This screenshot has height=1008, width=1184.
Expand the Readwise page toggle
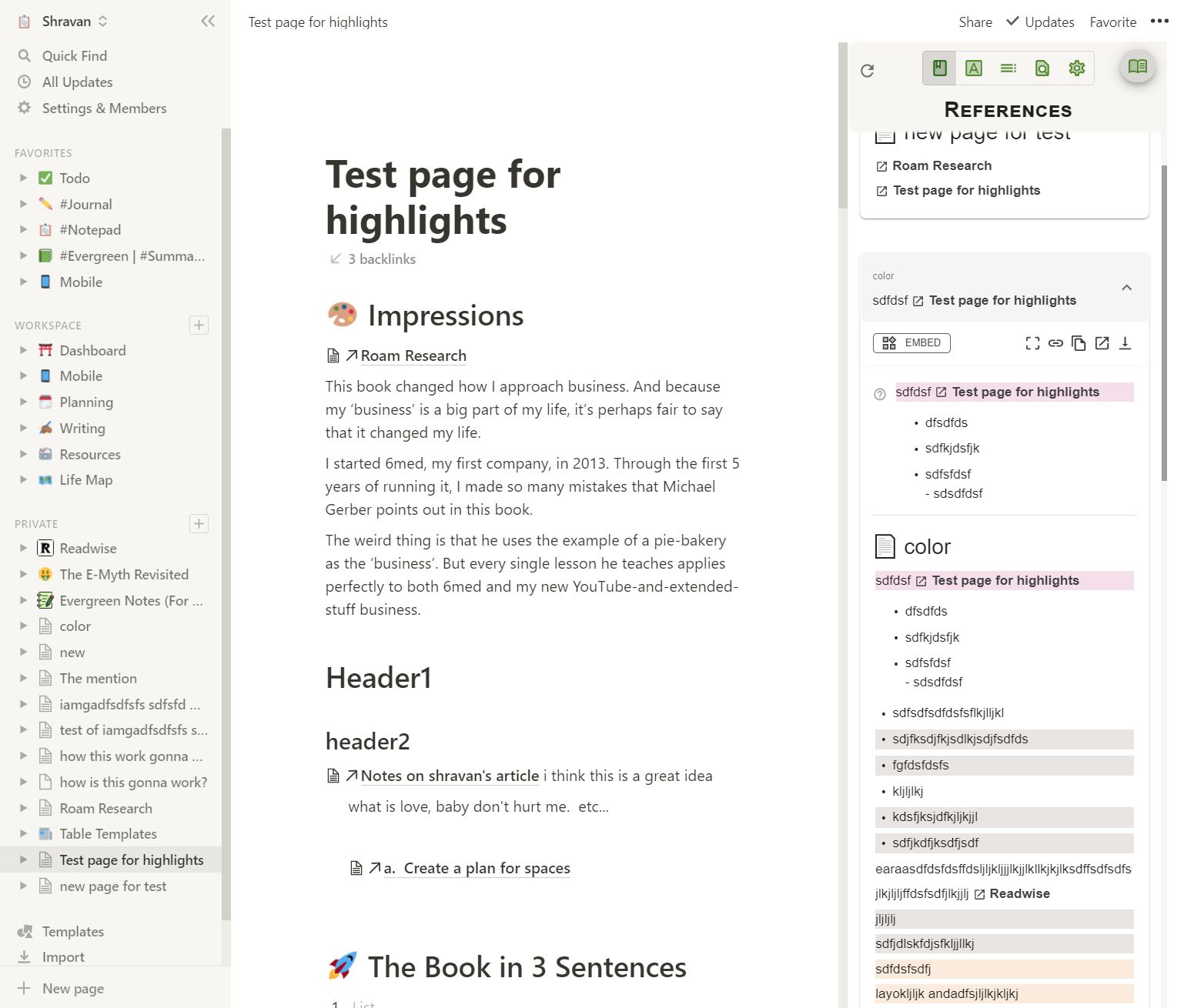coord(23,549)
